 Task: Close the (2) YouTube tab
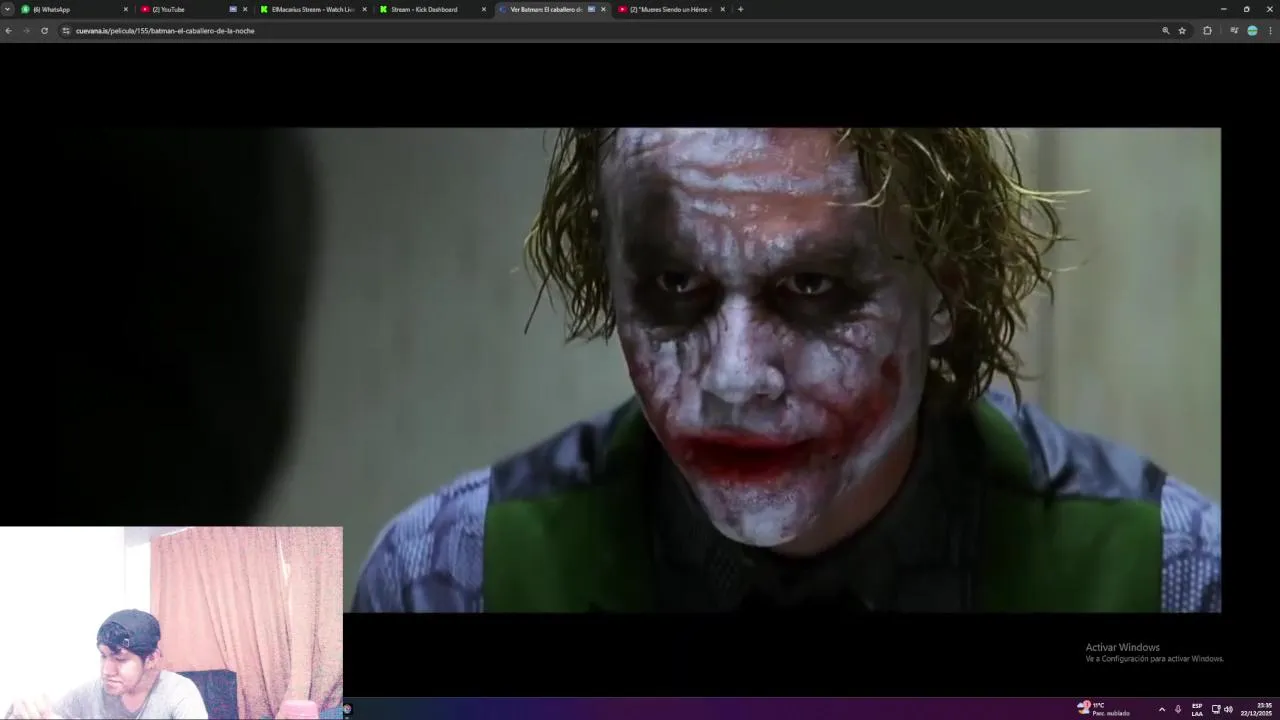pos(245,9)
